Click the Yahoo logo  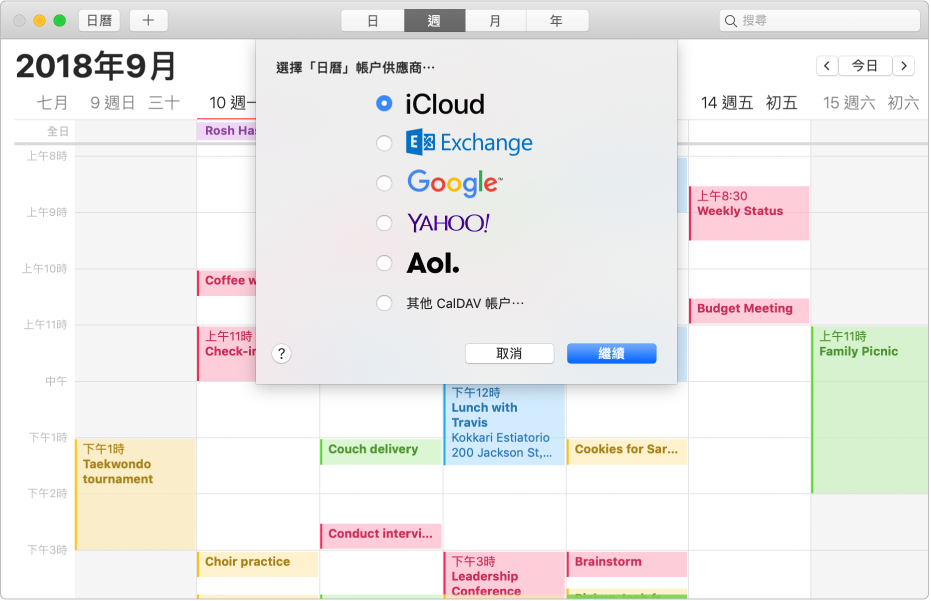[x=448, y=223]
